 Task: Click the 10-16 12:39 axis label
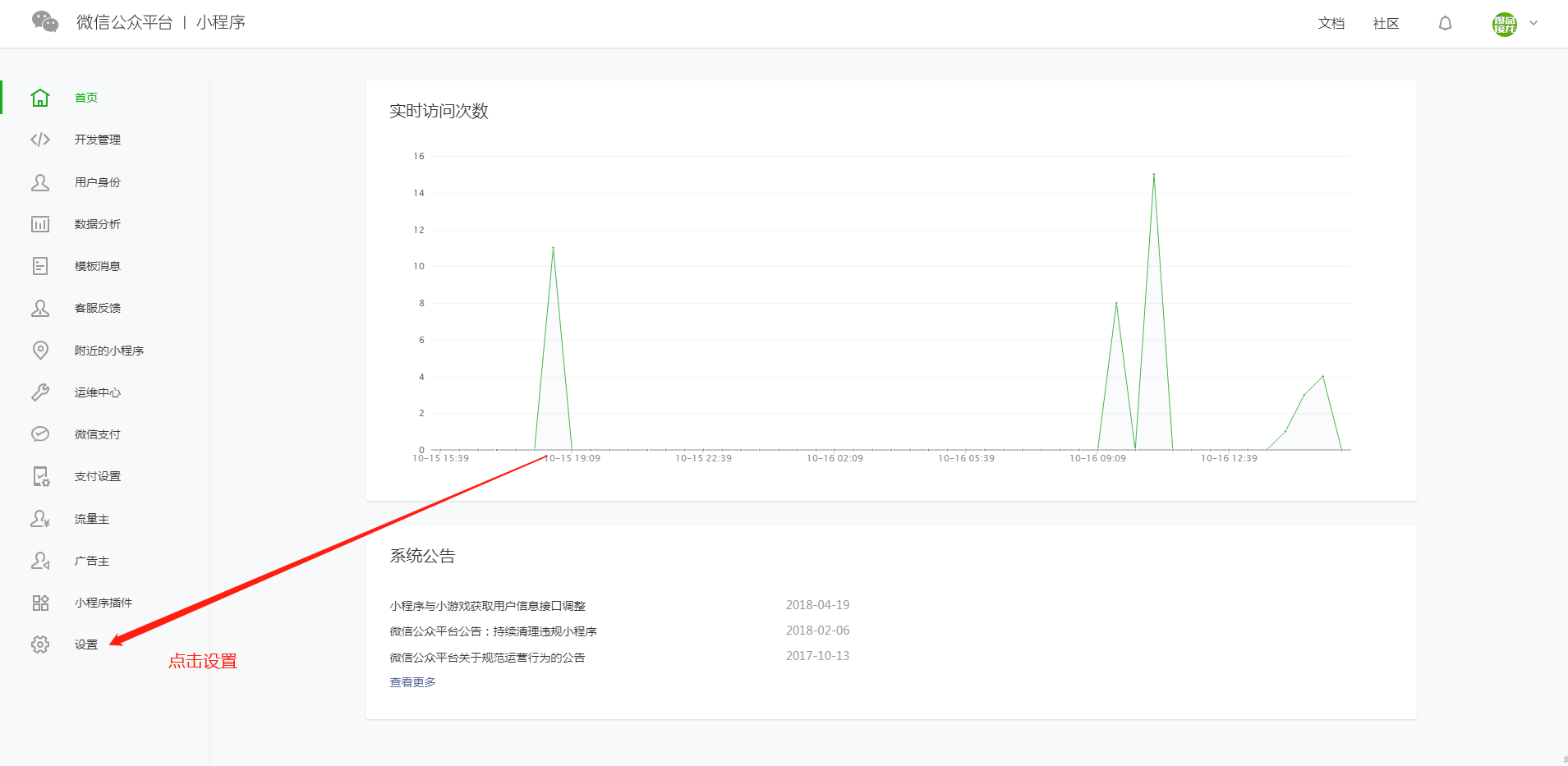pos(1230,458)
